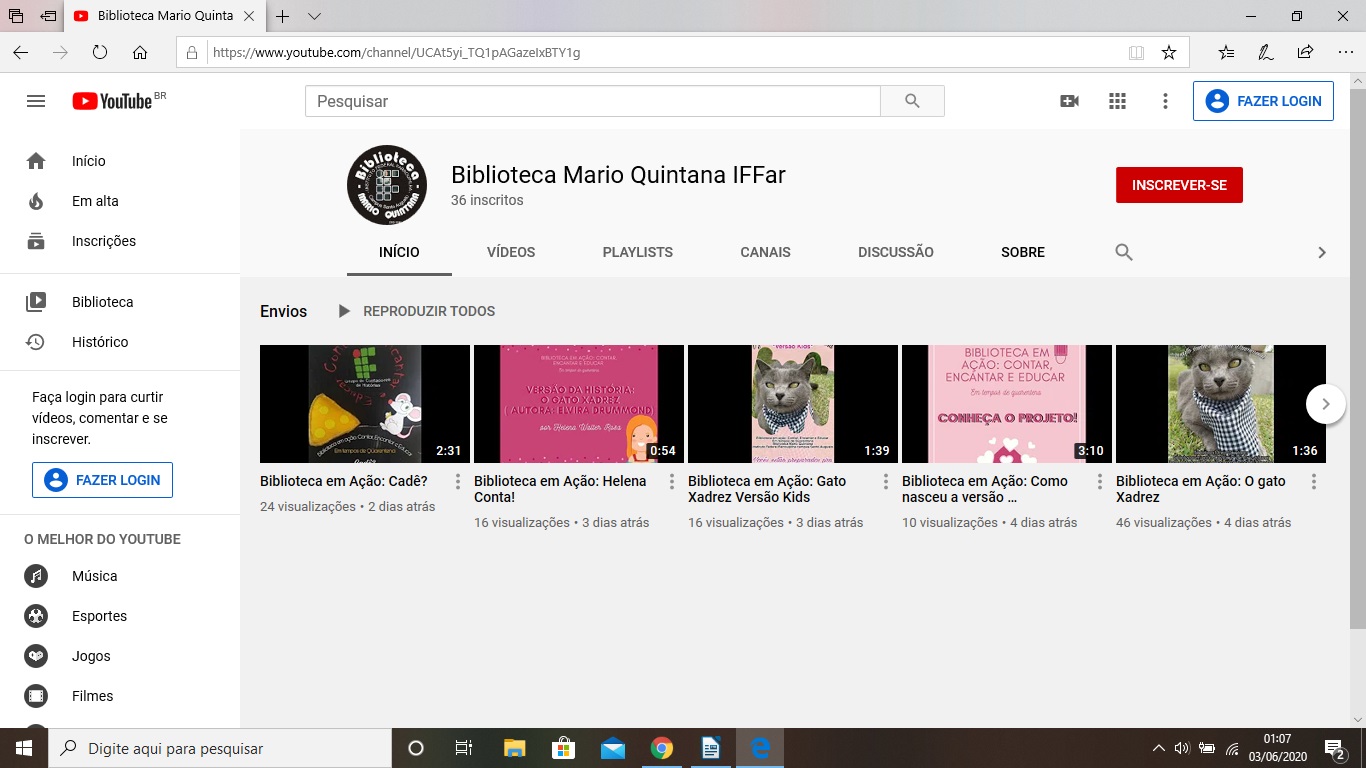Open the O gato Xadrez thumbnail

pyautogui.click(x=1219, y=404)
